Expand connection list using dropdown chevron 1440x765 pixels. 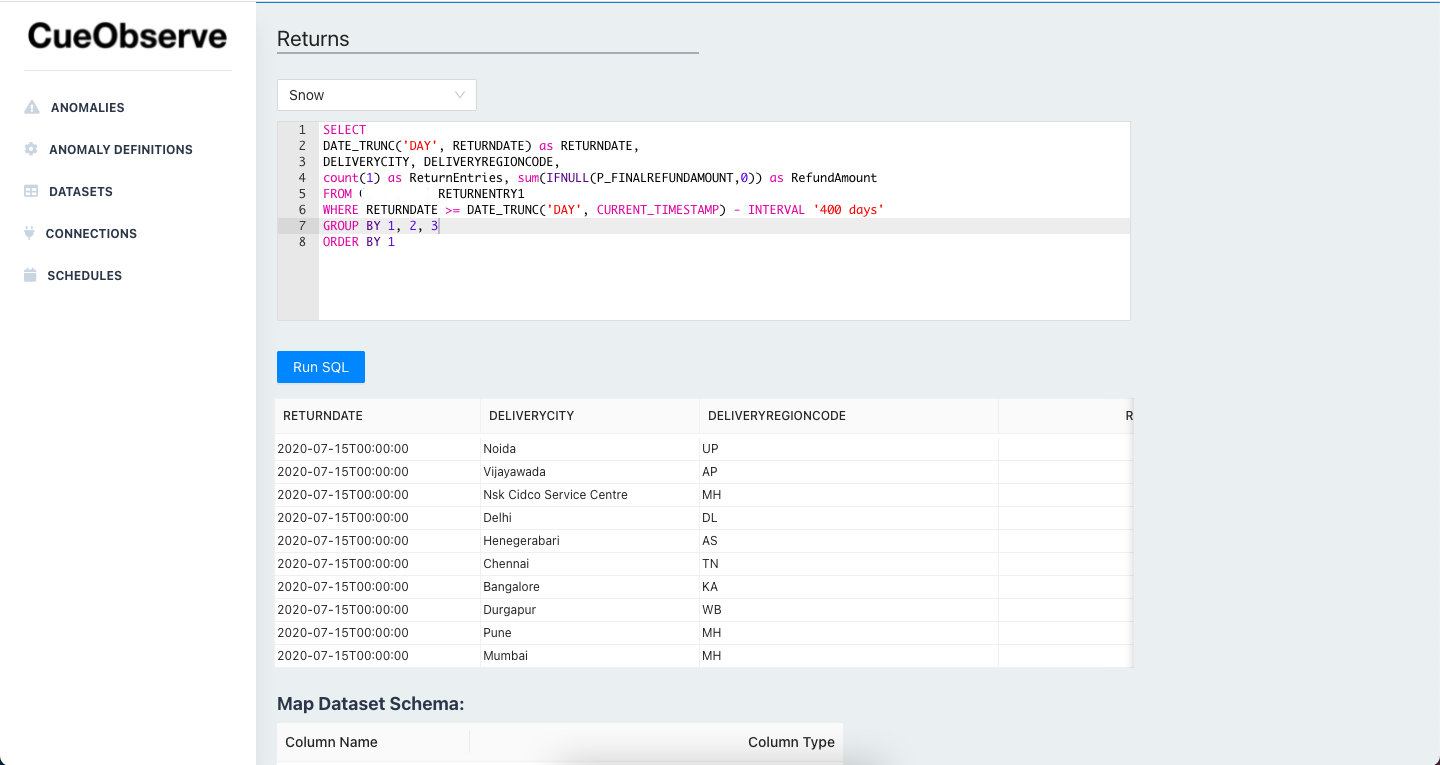(x=460, y=95)
